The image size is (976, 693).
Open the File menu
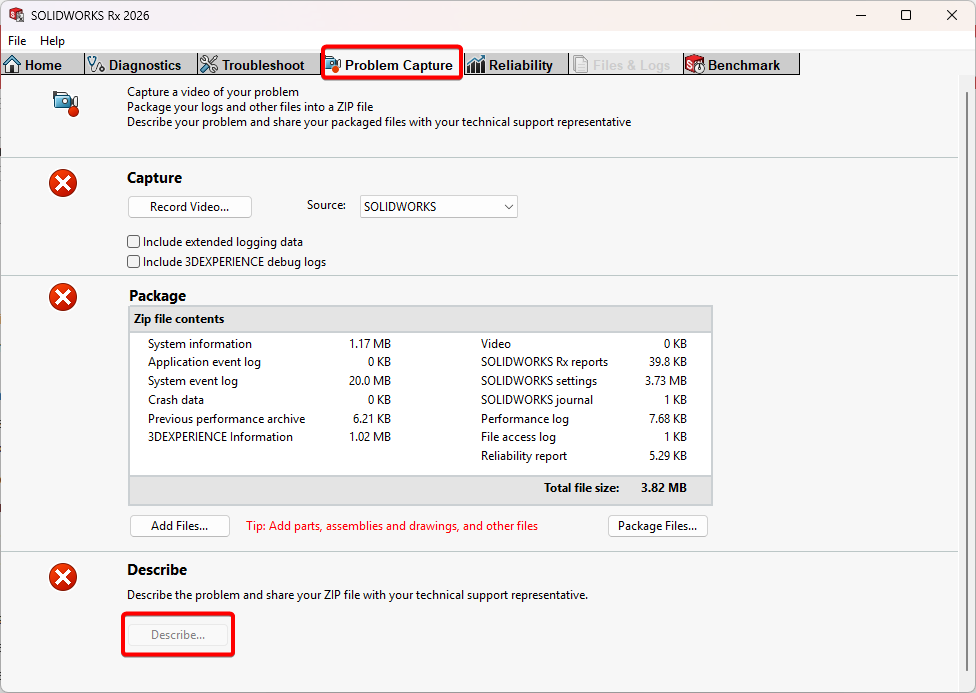17,40
